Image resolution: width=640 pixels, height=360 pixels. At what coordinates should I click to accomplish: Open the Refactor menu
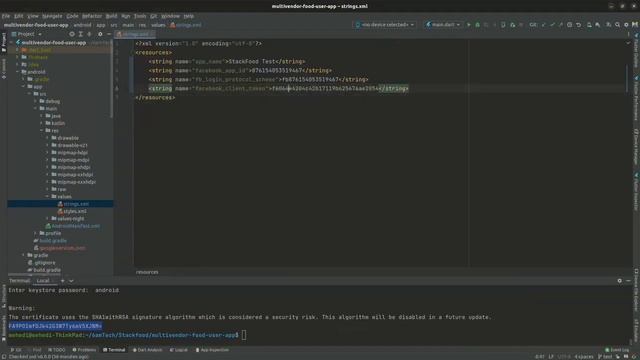point(92,16)
